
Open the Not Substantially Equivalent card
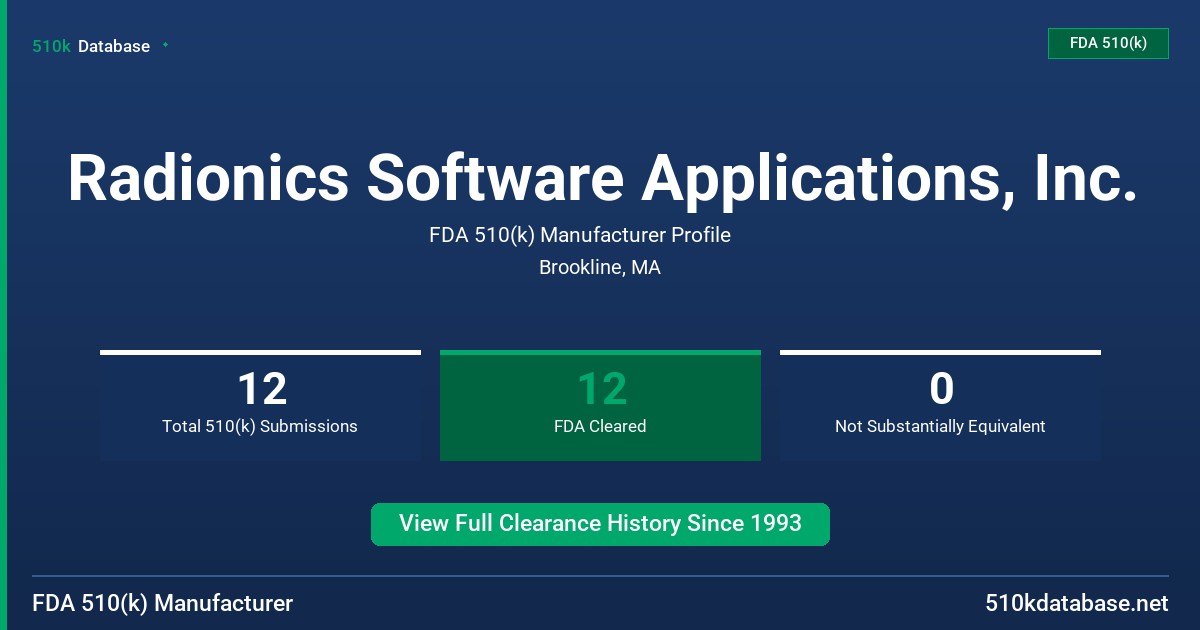940,406
